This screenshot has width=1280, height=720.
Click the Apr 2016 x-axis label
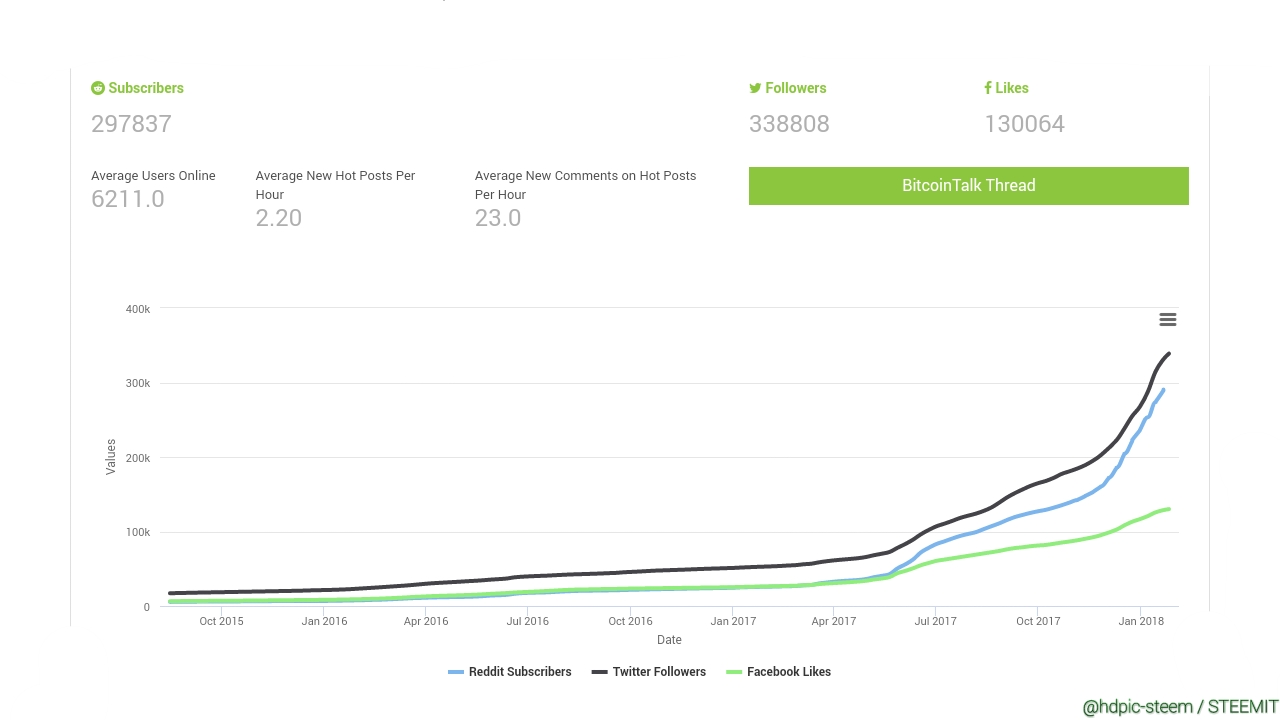426,621
